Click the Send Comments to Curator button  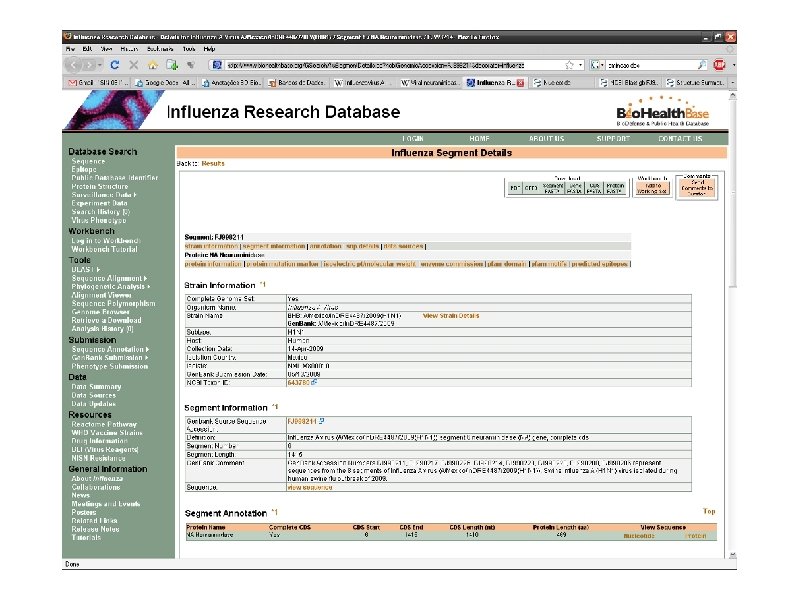tap(696, 188)
